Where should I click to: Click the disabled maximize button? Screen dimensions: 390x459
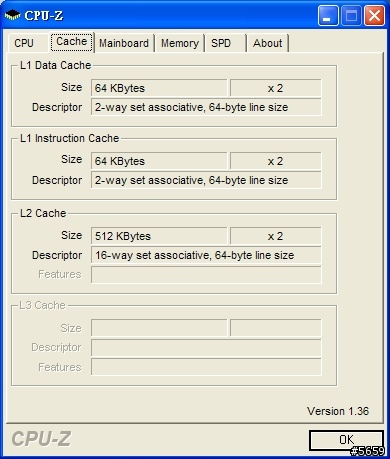351,15
